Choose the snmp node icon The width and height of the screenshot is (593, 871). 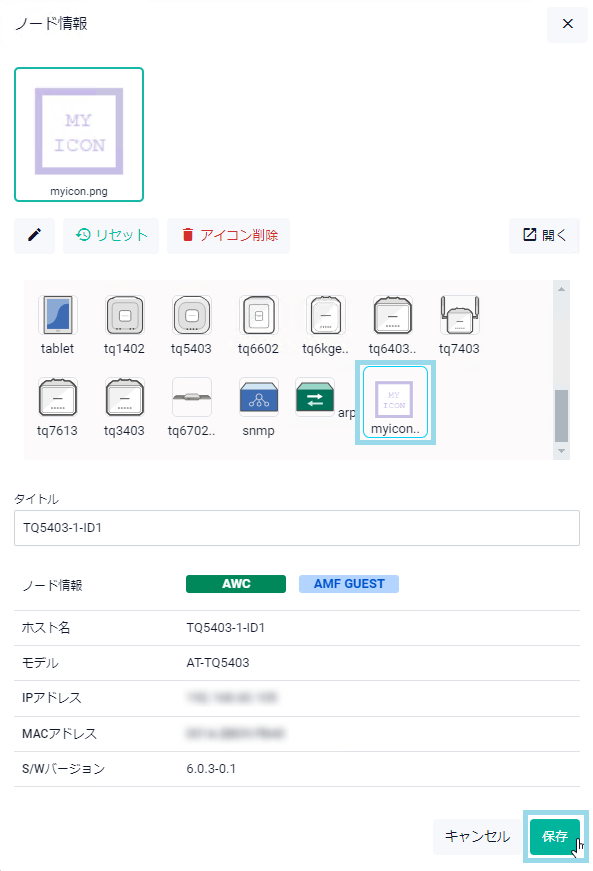pos(258,407)
